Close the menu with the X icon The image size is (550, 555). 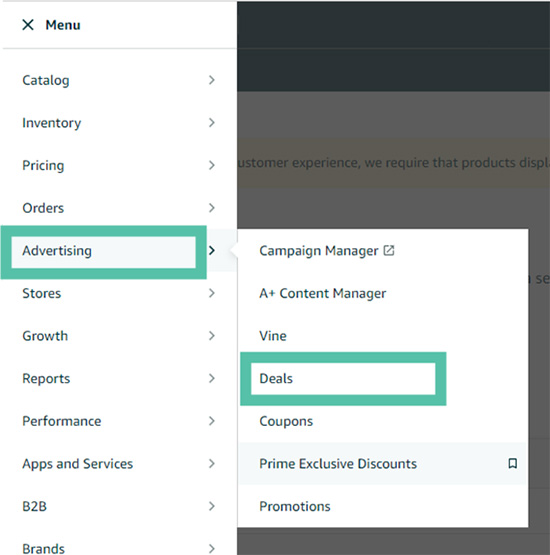pos(28,25)
